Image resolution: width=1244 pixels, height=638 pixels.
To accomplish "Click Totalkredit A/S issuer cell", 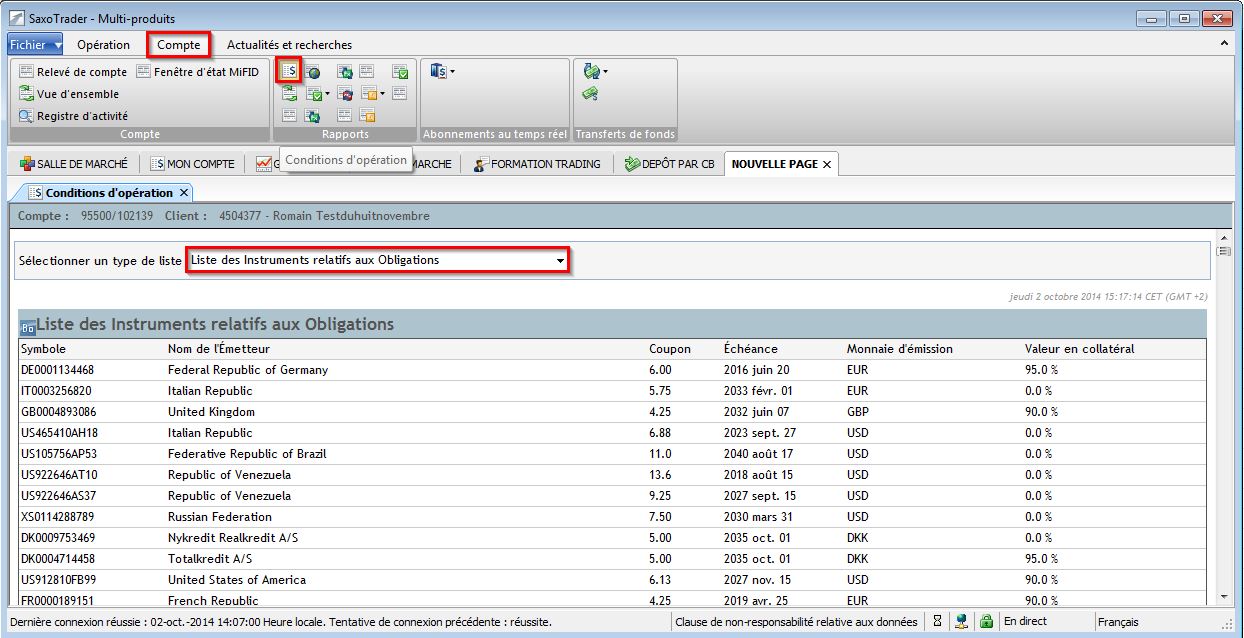I will 211,559.
